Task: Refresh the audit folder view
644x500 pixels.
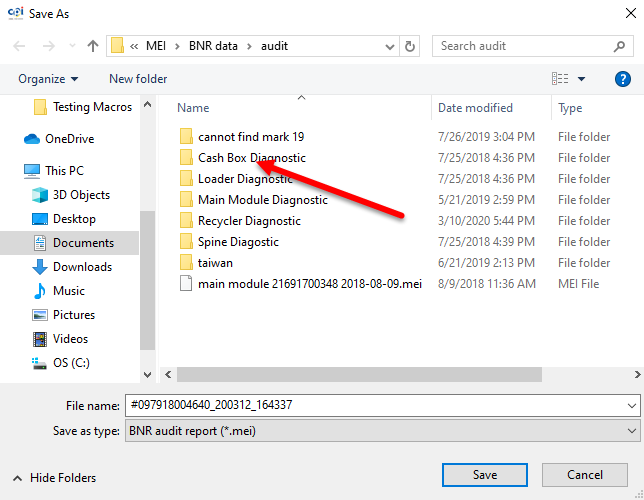Action: coord(411,46)
